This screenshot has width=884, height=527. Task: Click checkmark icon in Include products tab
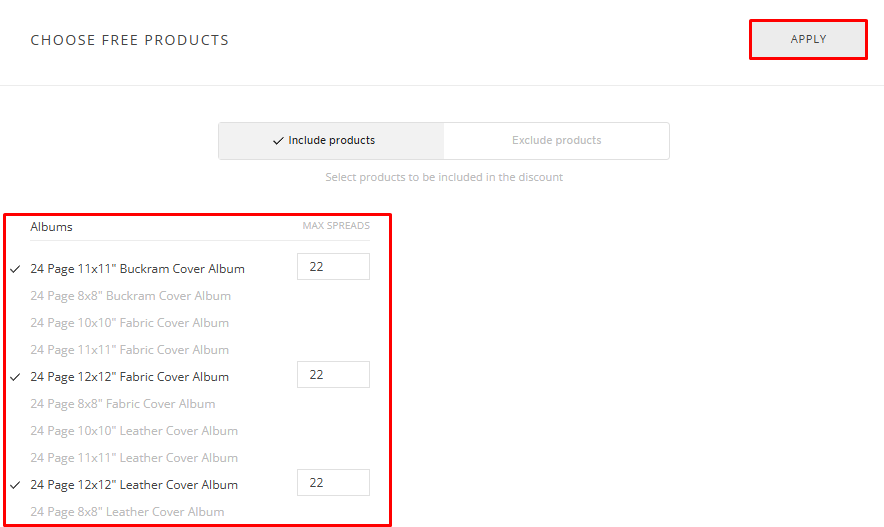tap(278, 141)
